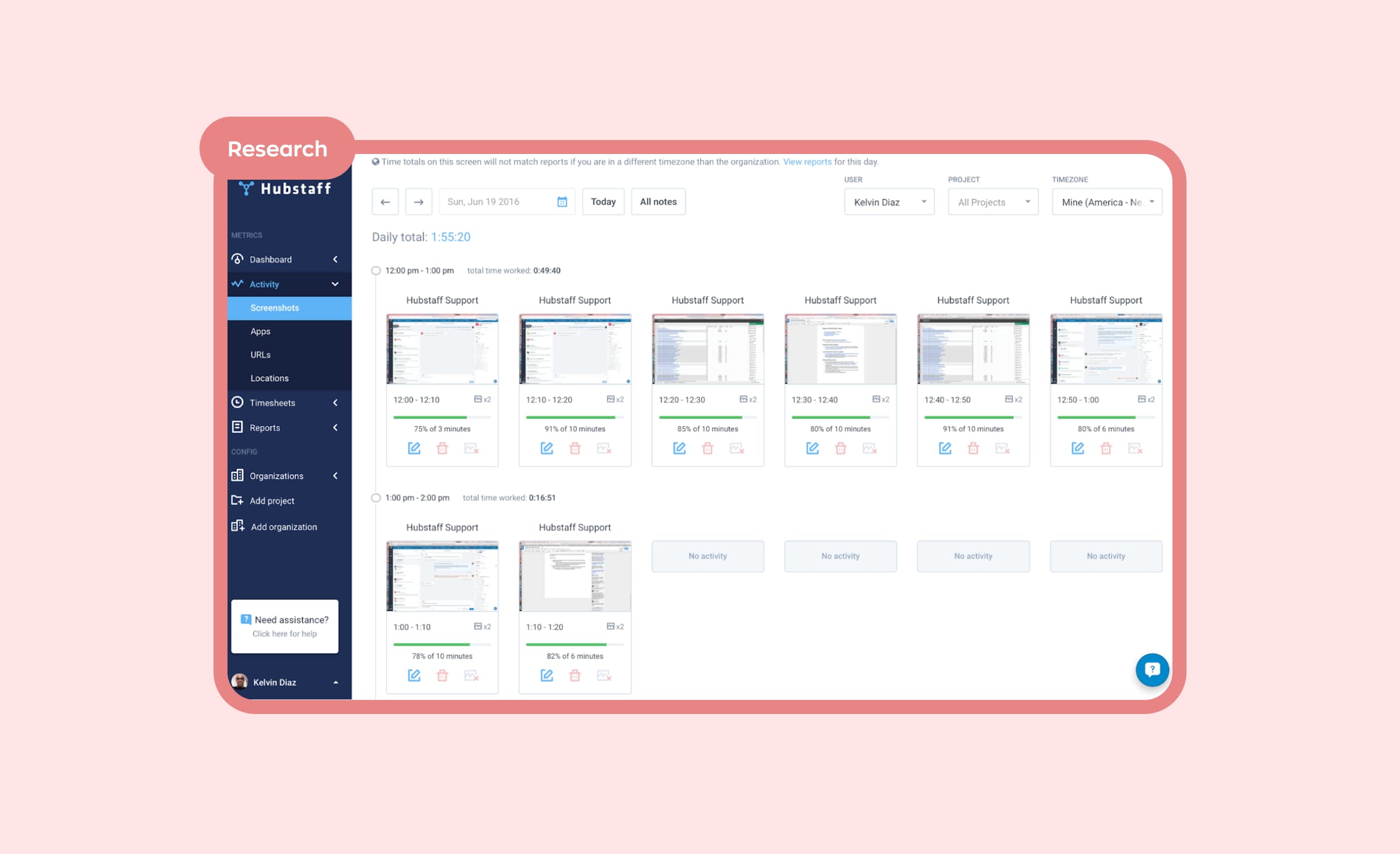Open the 12:00 - 12:10 screenshot thumbnail
The width and height of the screenshot is (1400, 854).
[x=442, y=349]
